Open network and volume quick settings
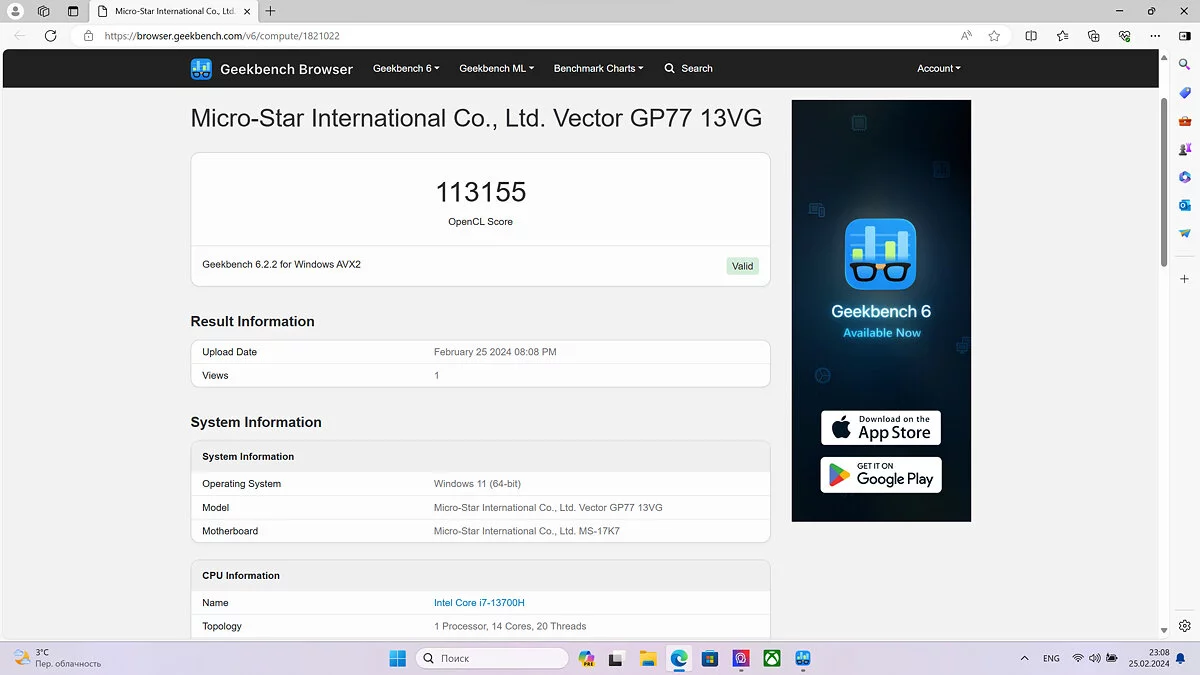Screen dimensions: 1200x675 1095,659
